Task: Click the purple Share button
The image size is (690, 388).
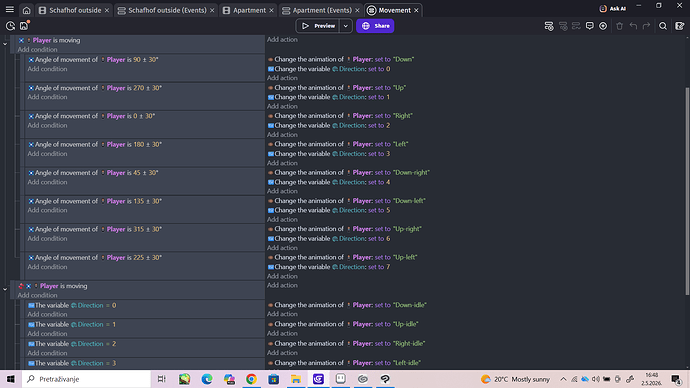Action: click(375, 26)
